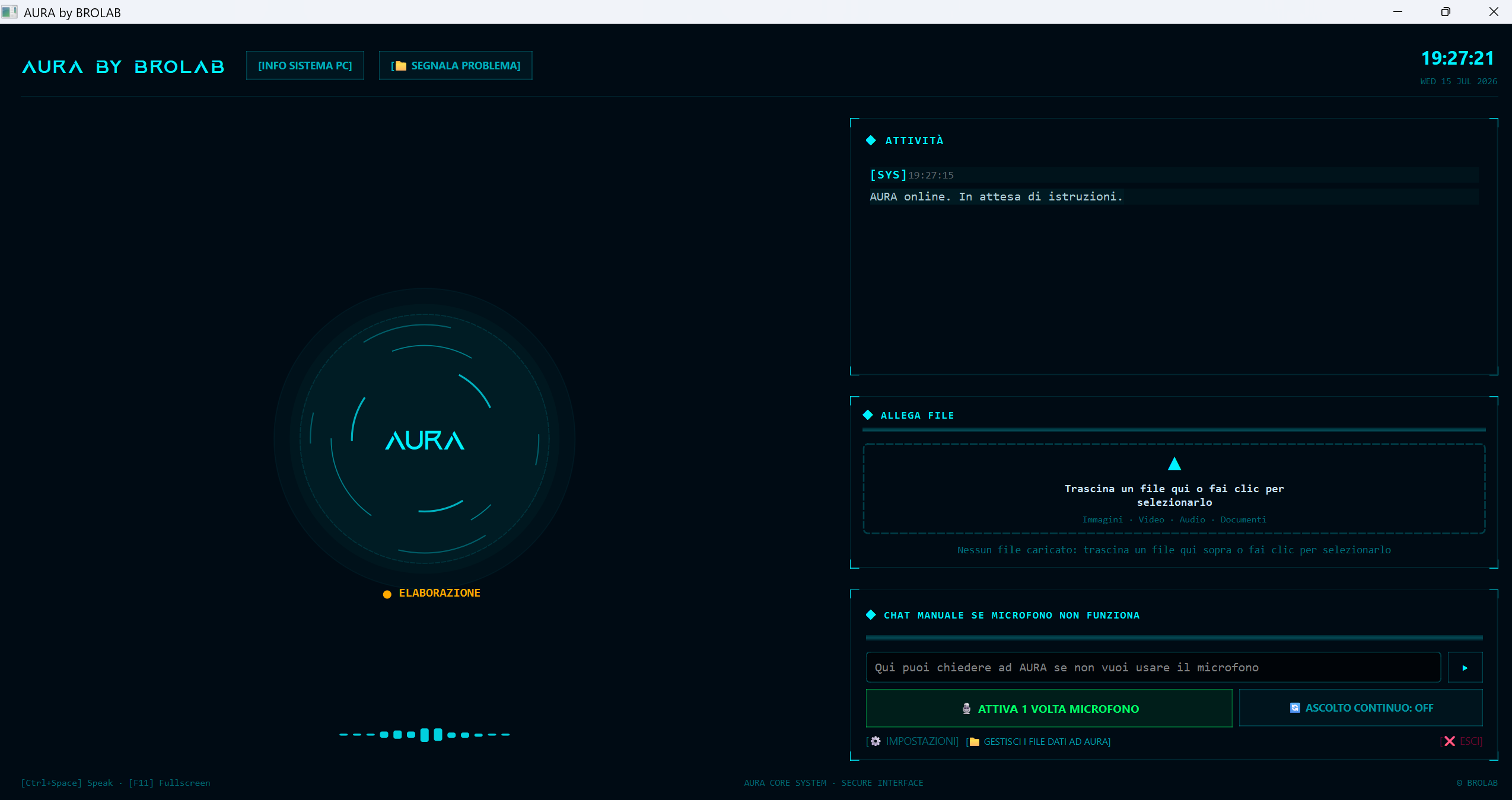Click the folder icon beside GESTISCI I FILE
This screenshot has width=1512, height=800.
(x=975, y=742)
